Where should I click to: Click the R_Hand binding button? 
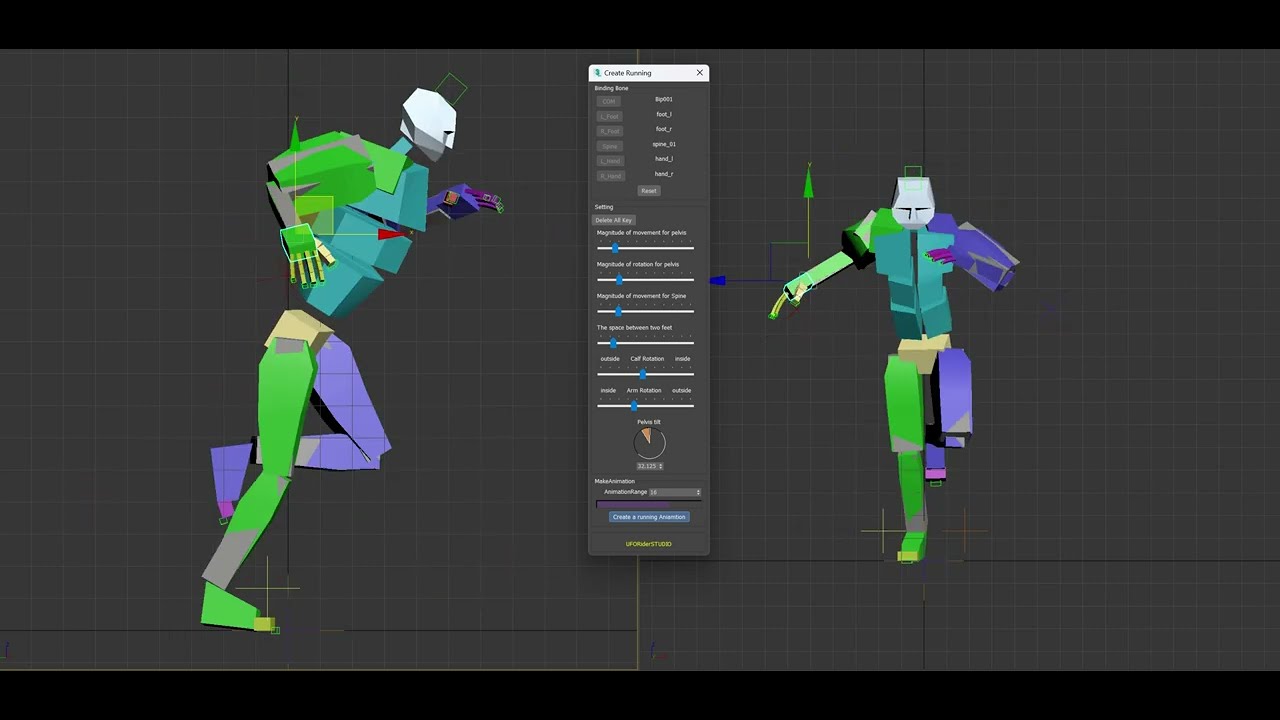tap(609, 176)
